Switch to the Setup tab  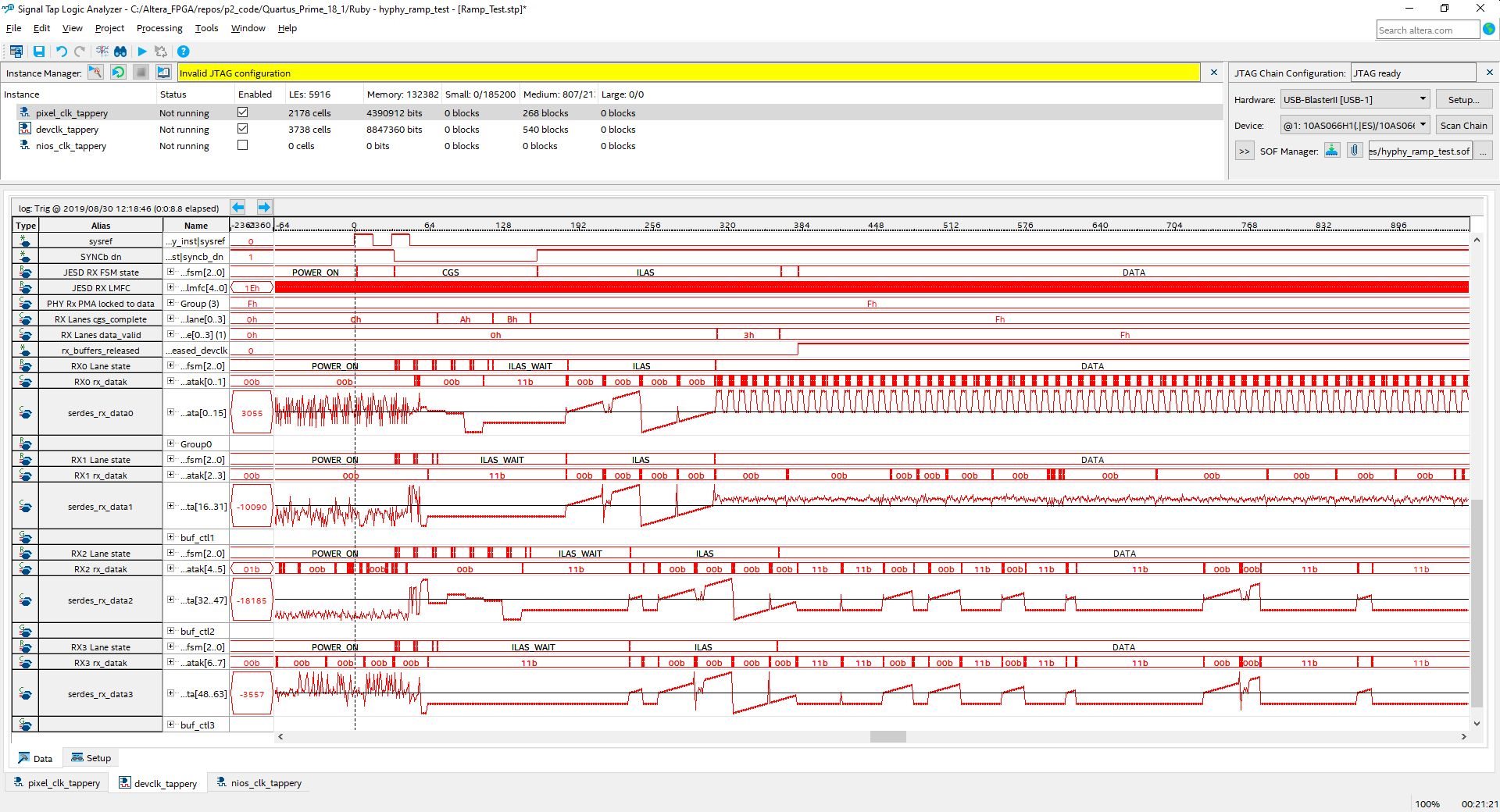[x=91, y=757]
